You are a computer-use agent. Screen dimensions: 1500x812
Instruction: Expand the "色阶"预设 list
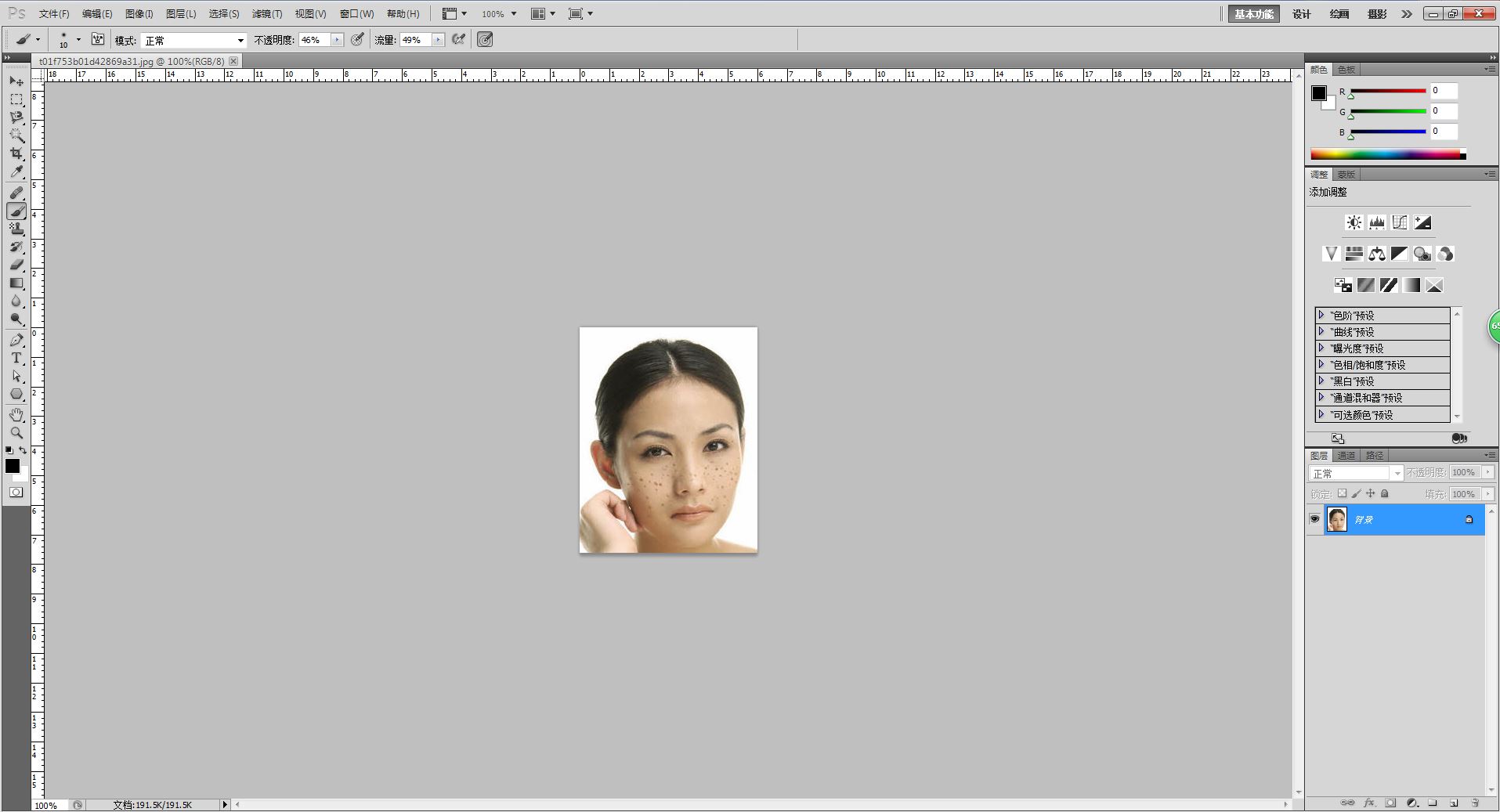[x=1321, y=315]
